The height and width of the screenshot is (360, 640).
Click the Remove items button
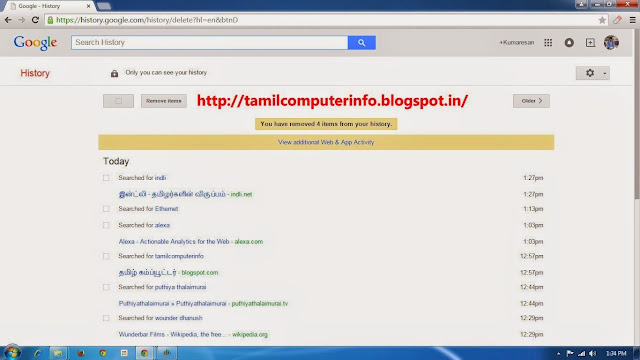pyautogui.click(x=164, y=101)
